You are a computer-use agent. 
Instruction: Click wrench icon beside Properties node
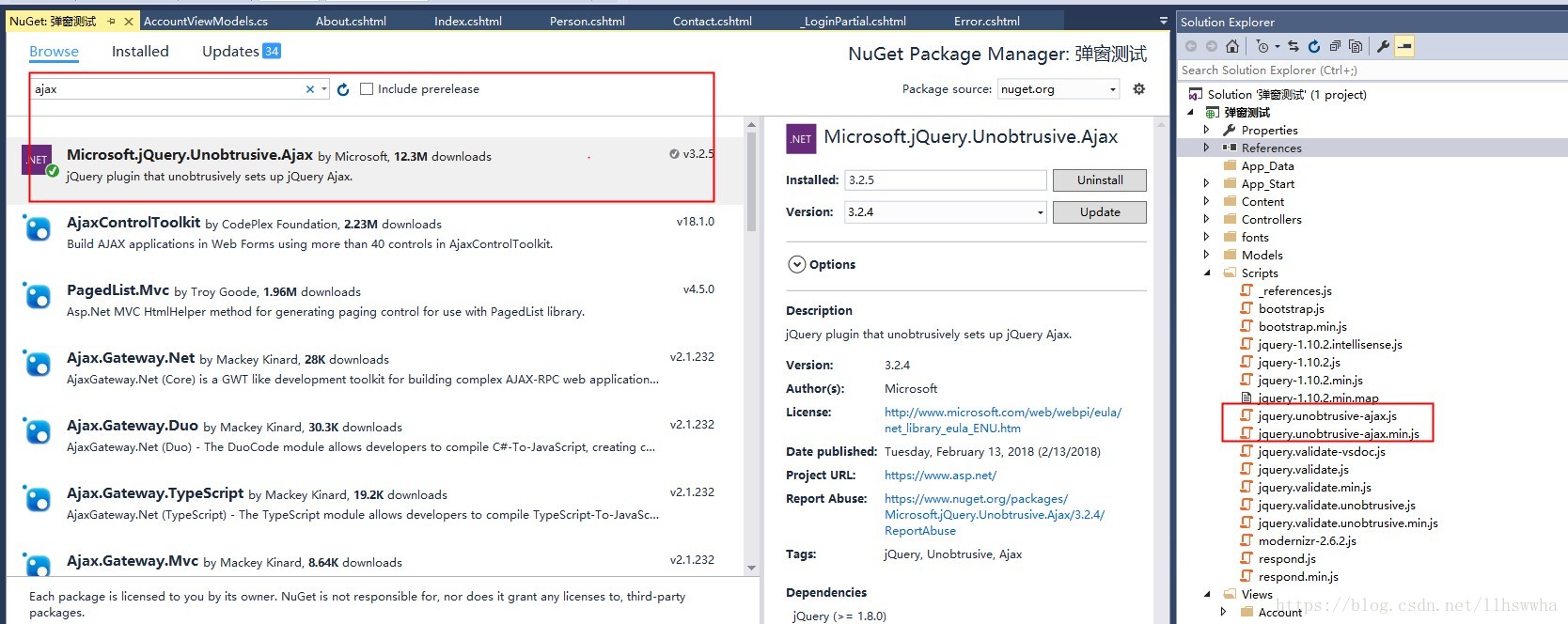pyautogui.click(x=1230, y=130)
